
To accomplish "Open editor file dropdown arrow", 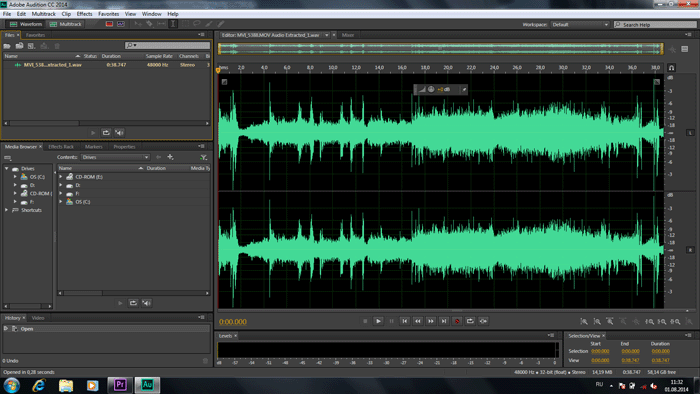I will click(x=326, y=35).
